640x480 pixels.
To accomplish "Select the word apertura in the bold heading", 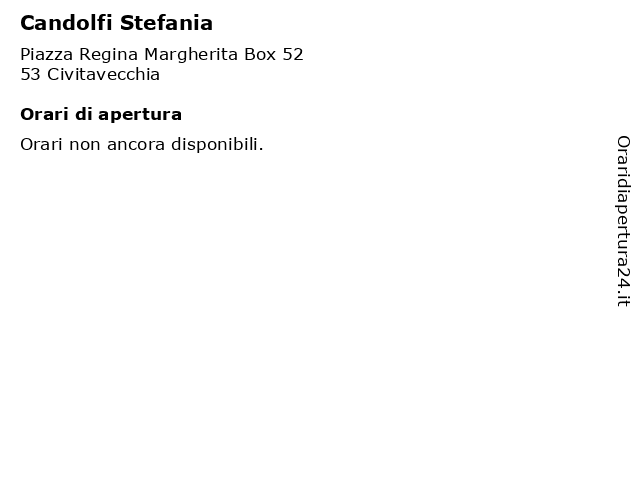I will click(140, 116).
